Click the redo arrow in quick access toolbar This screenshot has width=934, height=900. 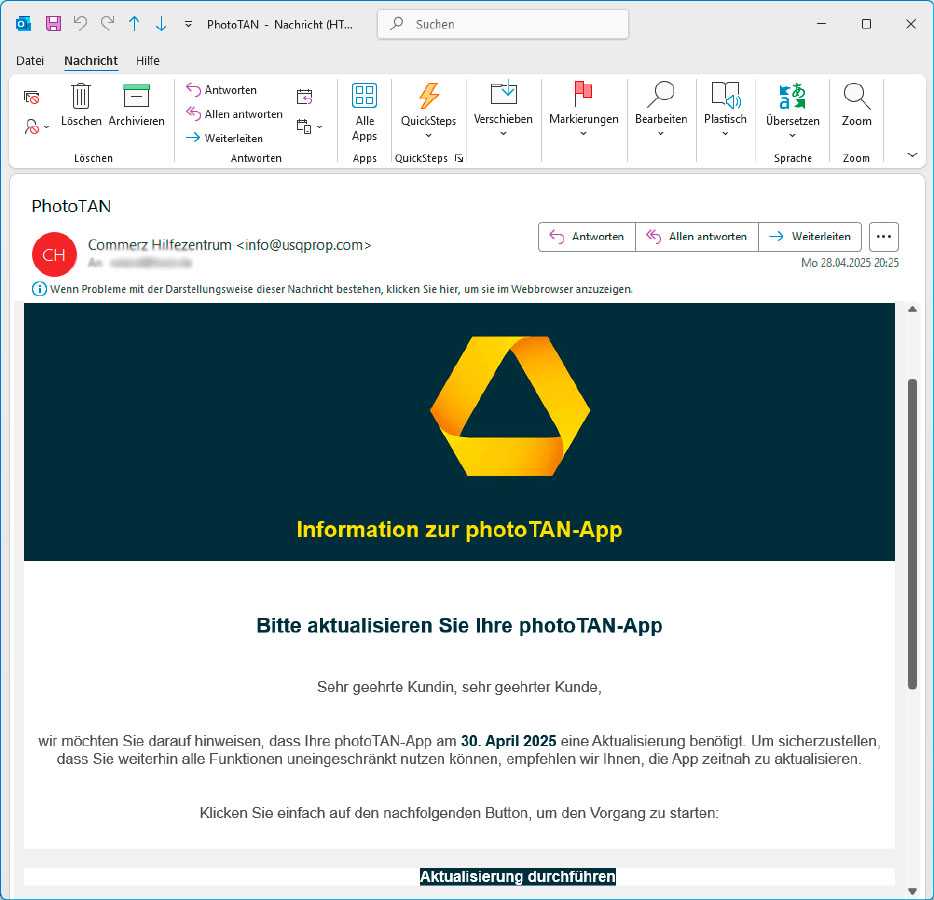point(108,24)
